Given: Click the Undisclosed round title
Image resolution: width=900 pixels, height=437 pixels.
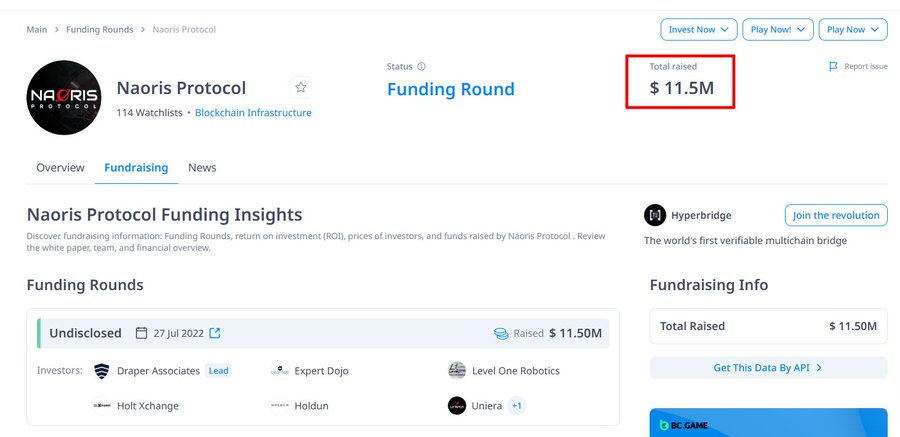Looking at the screenshot, I should (86, 333).
